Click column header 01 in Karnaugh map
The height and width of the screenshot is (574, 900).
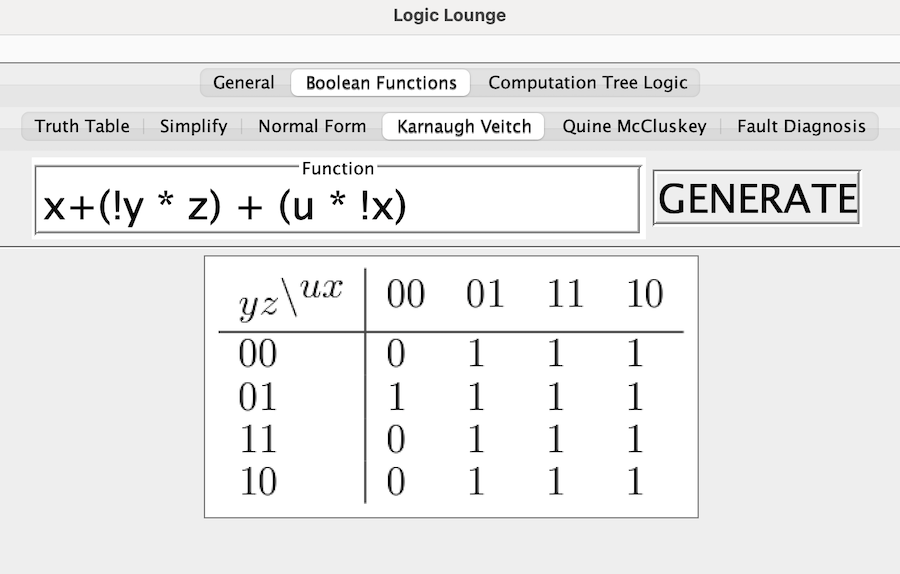point(485,293)
